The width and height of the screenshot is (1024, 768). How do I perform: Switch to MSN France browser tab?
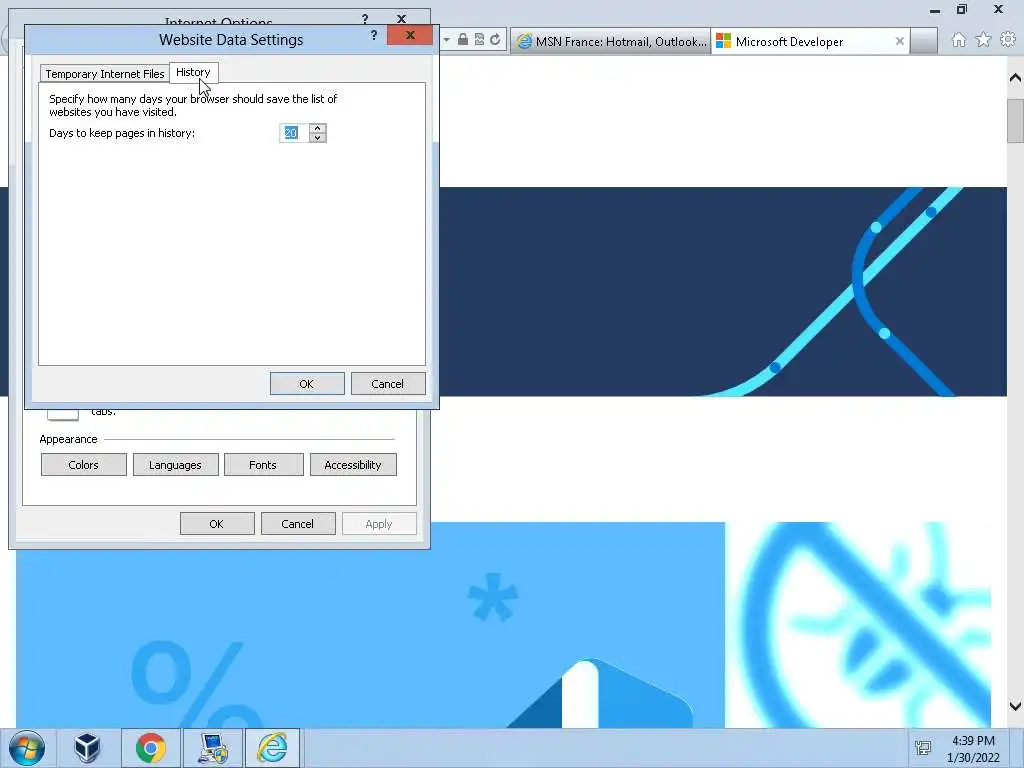tap(611, 42)
